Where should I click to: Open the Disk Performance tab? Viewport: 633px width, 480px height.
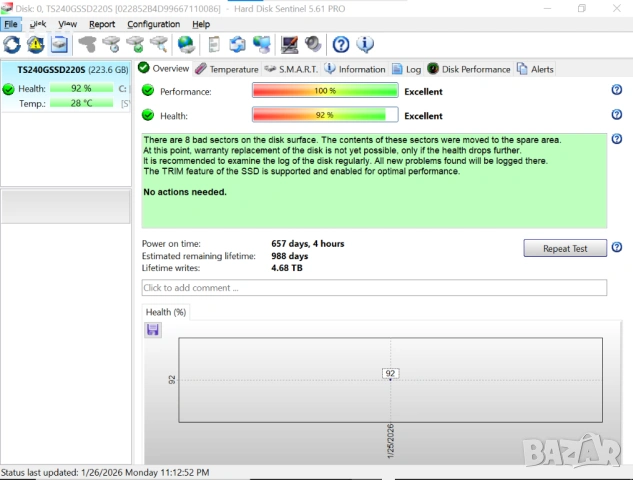pyautogui.click(x=469, y=69)
